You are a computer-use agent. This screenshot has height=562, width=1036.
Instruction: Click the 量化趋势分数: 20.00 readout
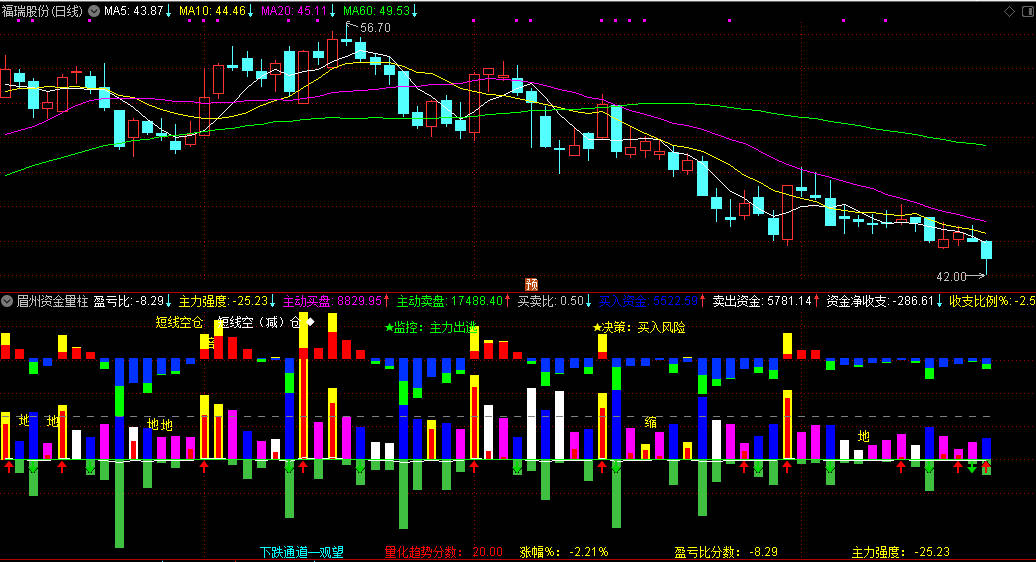tap(443, 552)
